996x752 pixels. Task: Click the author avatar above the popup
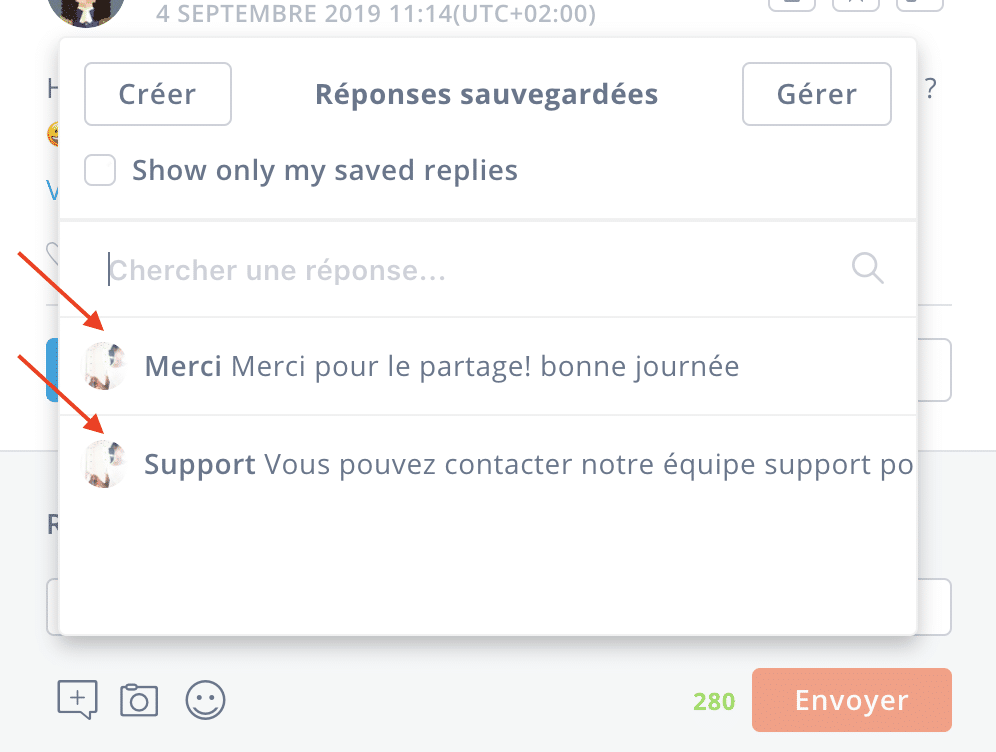pyautogui.click(x=86, y=8)
